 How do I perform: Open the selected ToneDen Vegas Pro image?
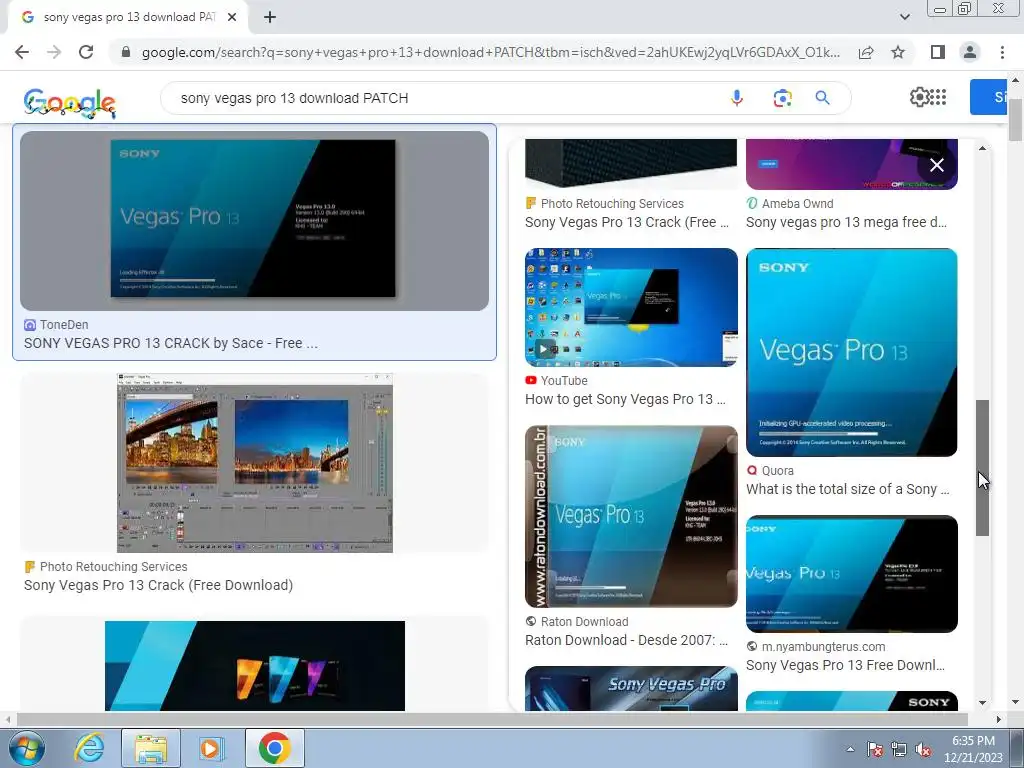coord(254,220)
